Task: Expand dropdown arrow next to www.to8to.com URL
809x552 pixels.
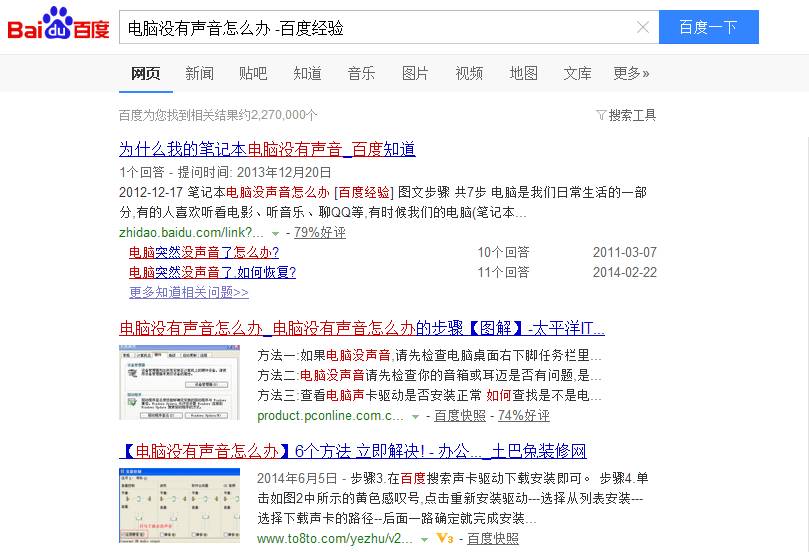Action: point(424,540)
